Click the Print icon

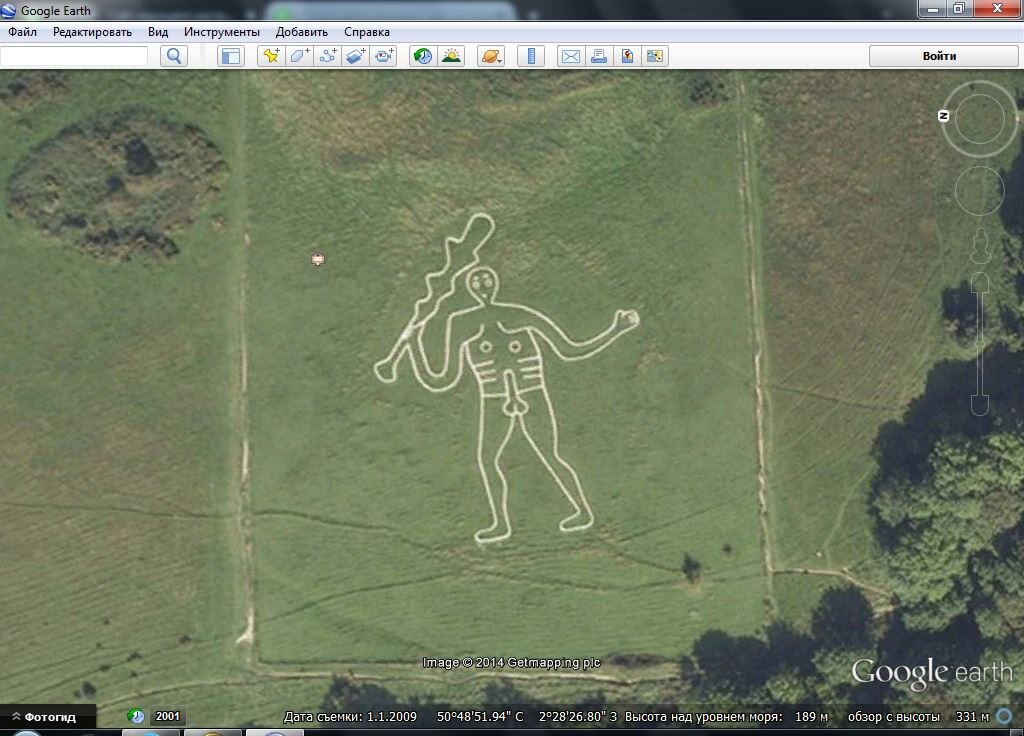[x=598, y=56]
